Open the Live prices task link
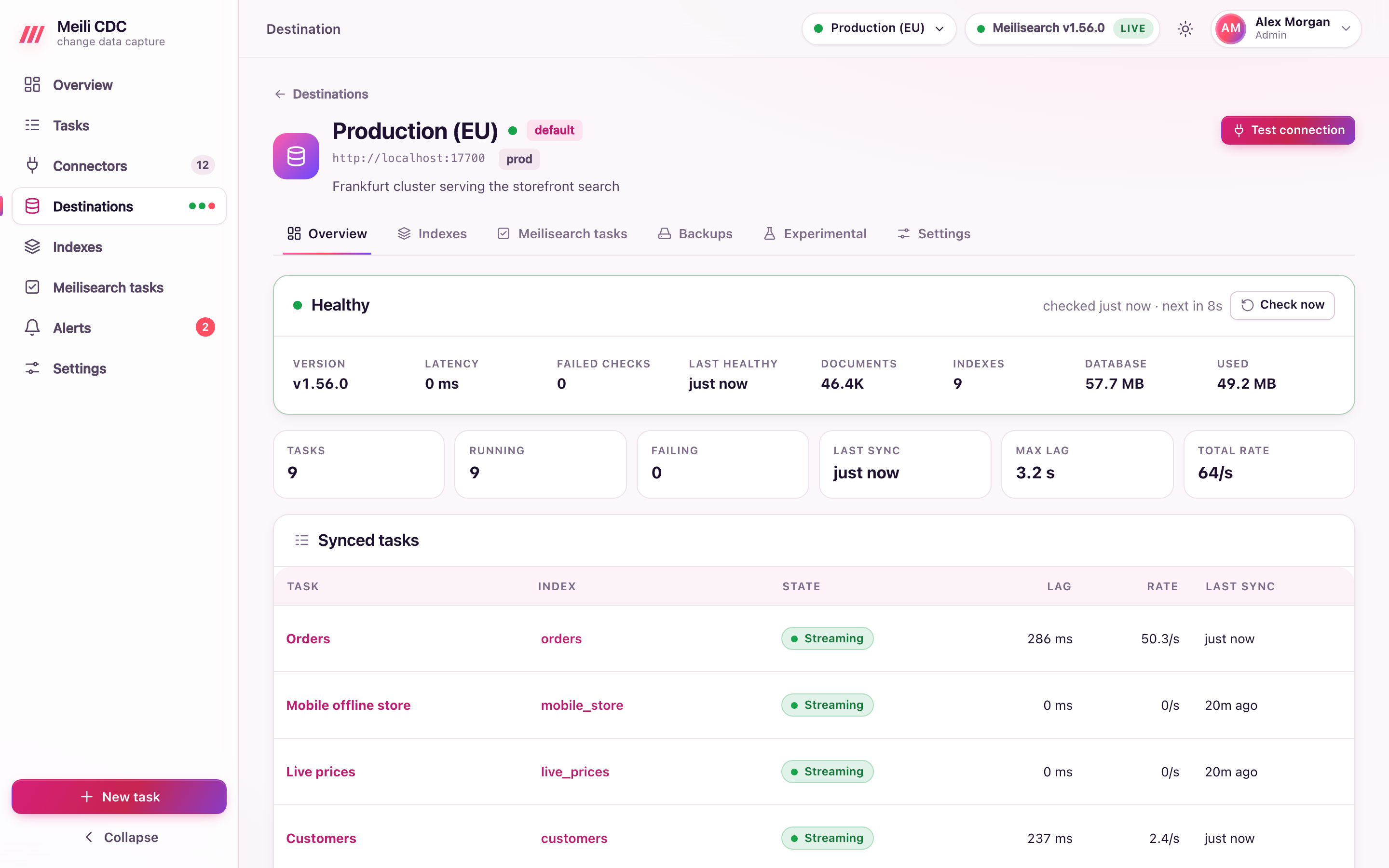The image size is (1389, 868). coord(321,772)
